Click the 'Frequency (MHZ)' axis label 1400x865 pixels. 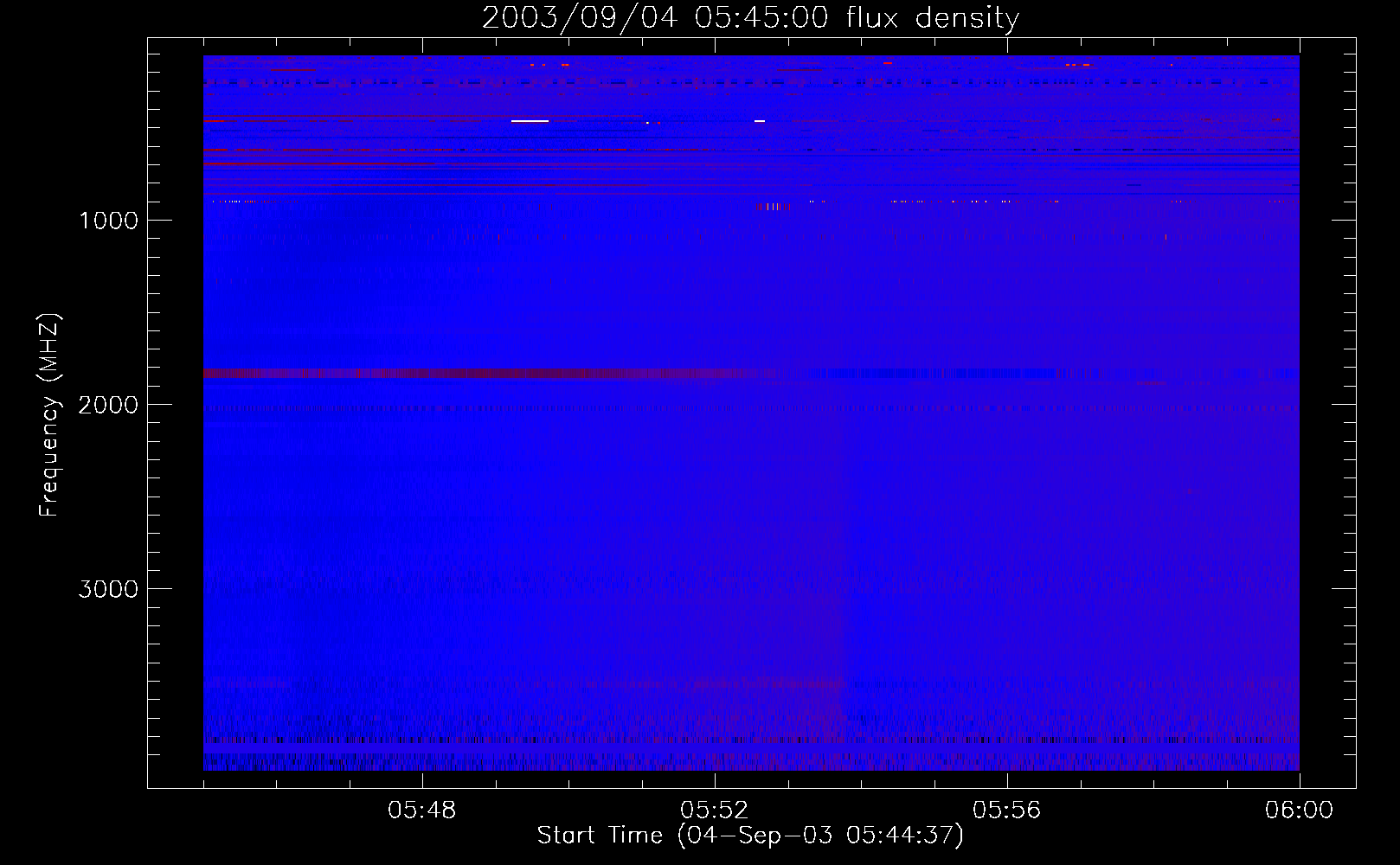click(50, 415)
